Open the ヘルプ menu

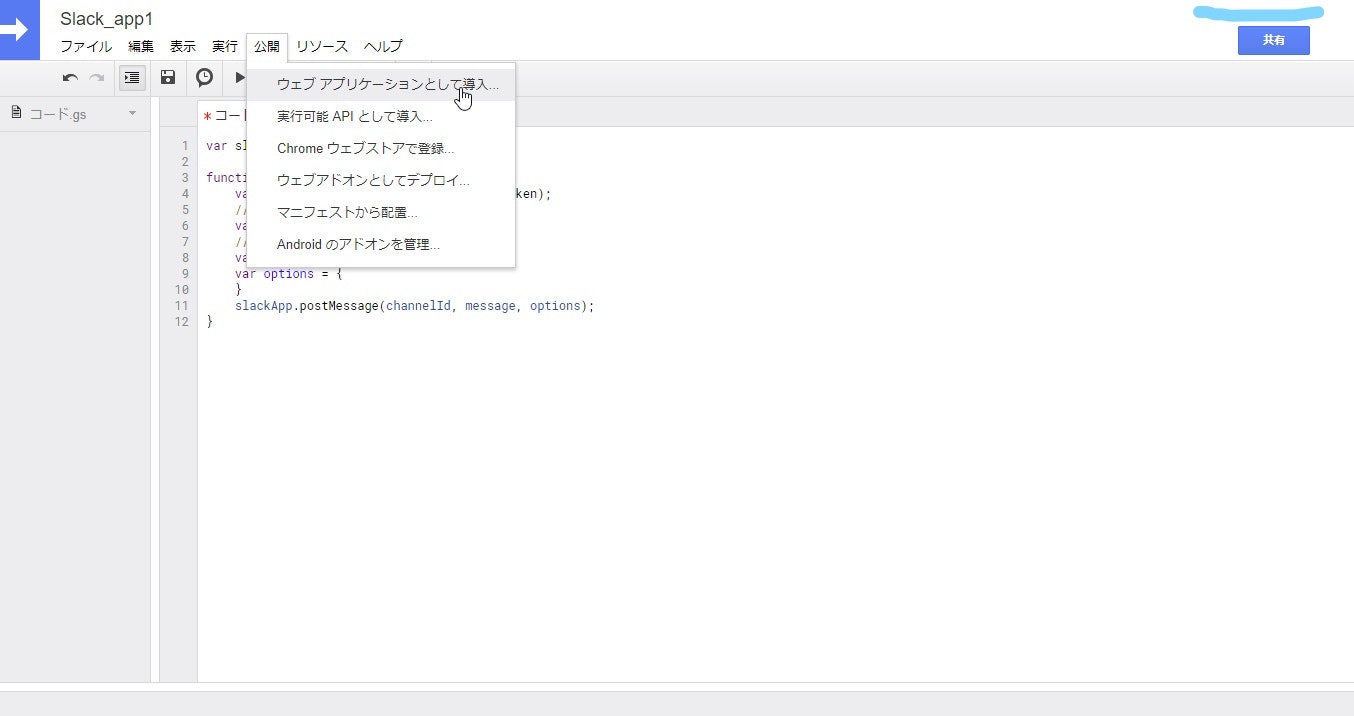(383, 46)
